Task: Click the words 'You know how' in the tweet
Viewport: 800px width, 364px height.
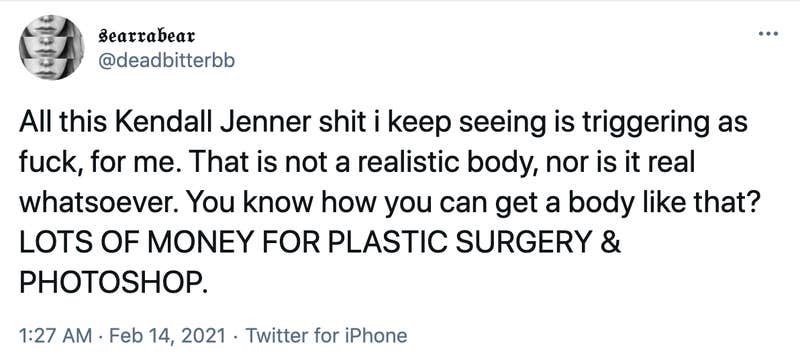Action: tap(281, 204)
